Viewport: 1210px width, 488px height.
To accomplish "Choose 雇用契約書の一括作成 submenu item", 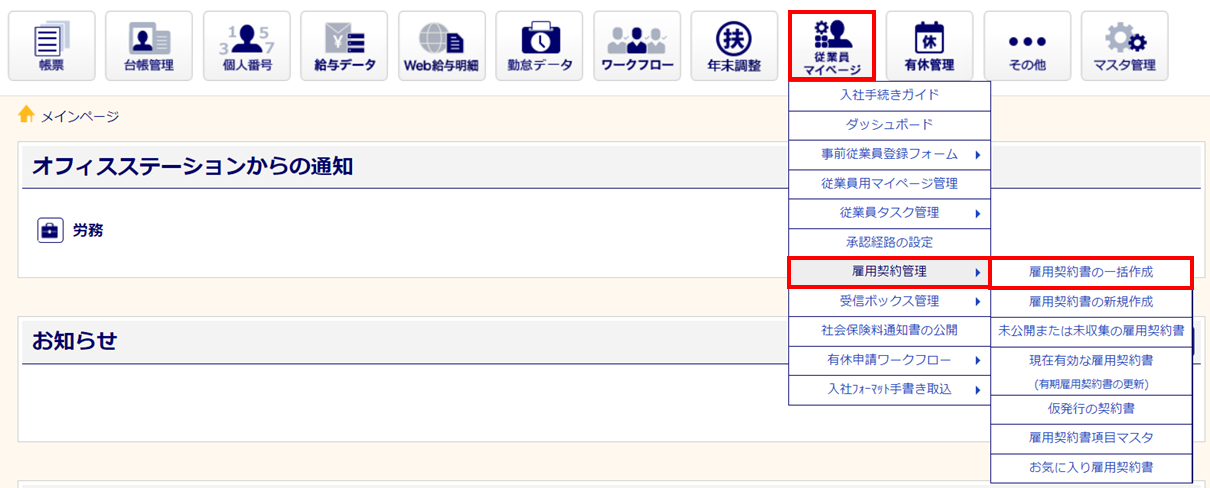I will 1091,271.
